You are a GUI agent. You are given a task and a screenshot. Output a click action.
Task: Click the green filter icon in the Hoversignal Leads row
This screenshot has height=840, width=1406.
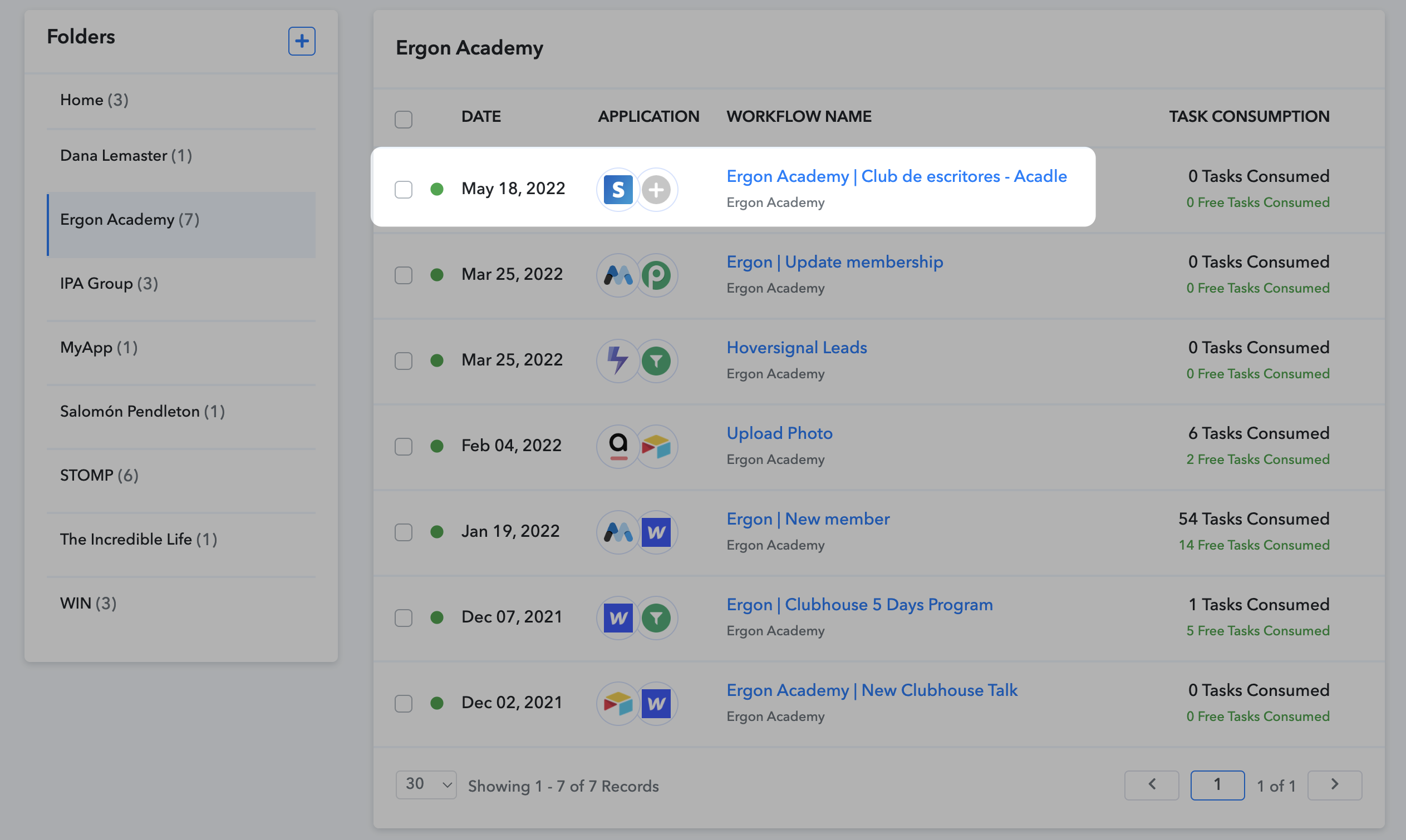coord(656,361)
